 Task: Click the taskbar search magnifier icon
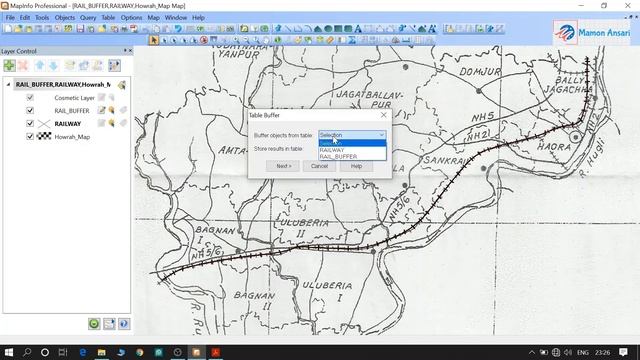[x=27, y=352]
